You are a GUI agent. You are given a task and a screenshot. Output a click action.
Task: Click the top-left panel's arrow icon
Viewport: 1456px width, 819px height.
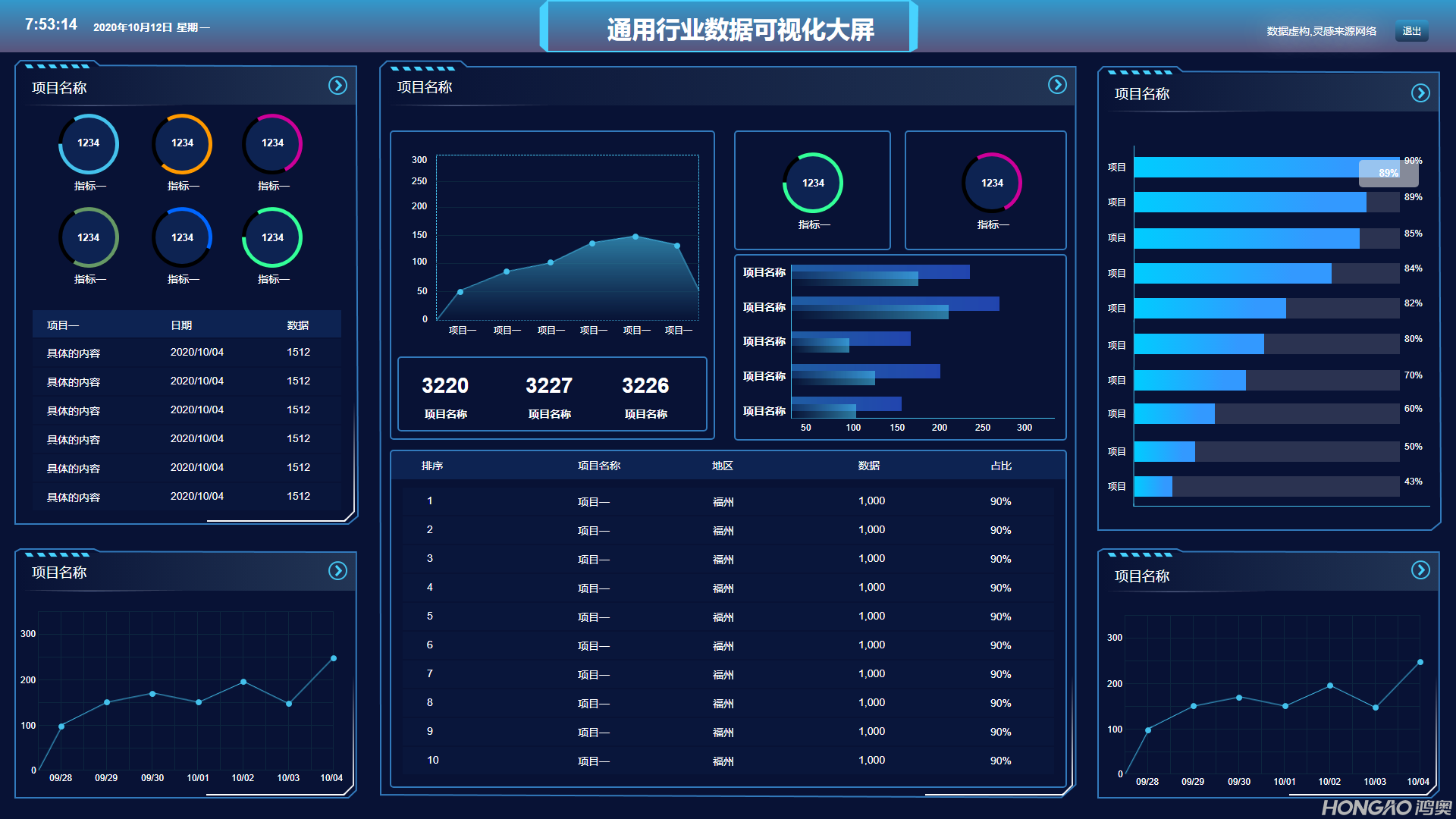(x=337, y=86)
